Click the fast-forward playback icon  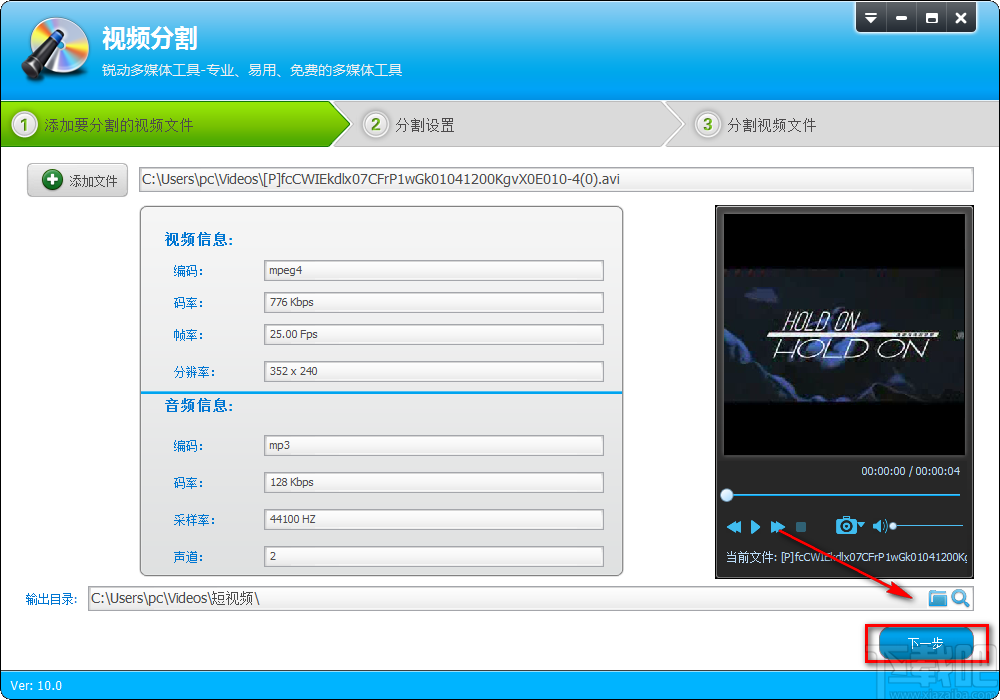pyautogui.click(x=777, y=527)
